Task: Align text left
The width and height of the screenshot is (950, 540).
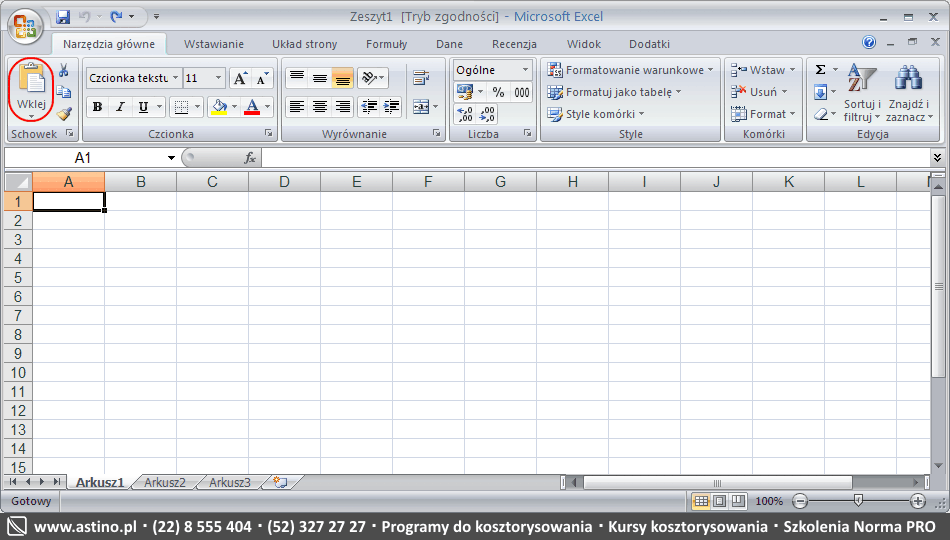Action: point(296,107)
